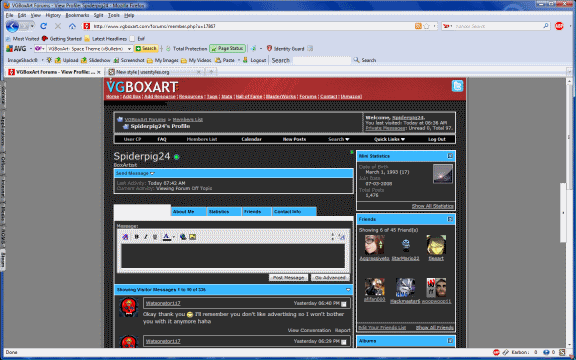This screenshot has height=360, width=576.
Task: Click the Go Advanced button
Action: click(330, 278)
